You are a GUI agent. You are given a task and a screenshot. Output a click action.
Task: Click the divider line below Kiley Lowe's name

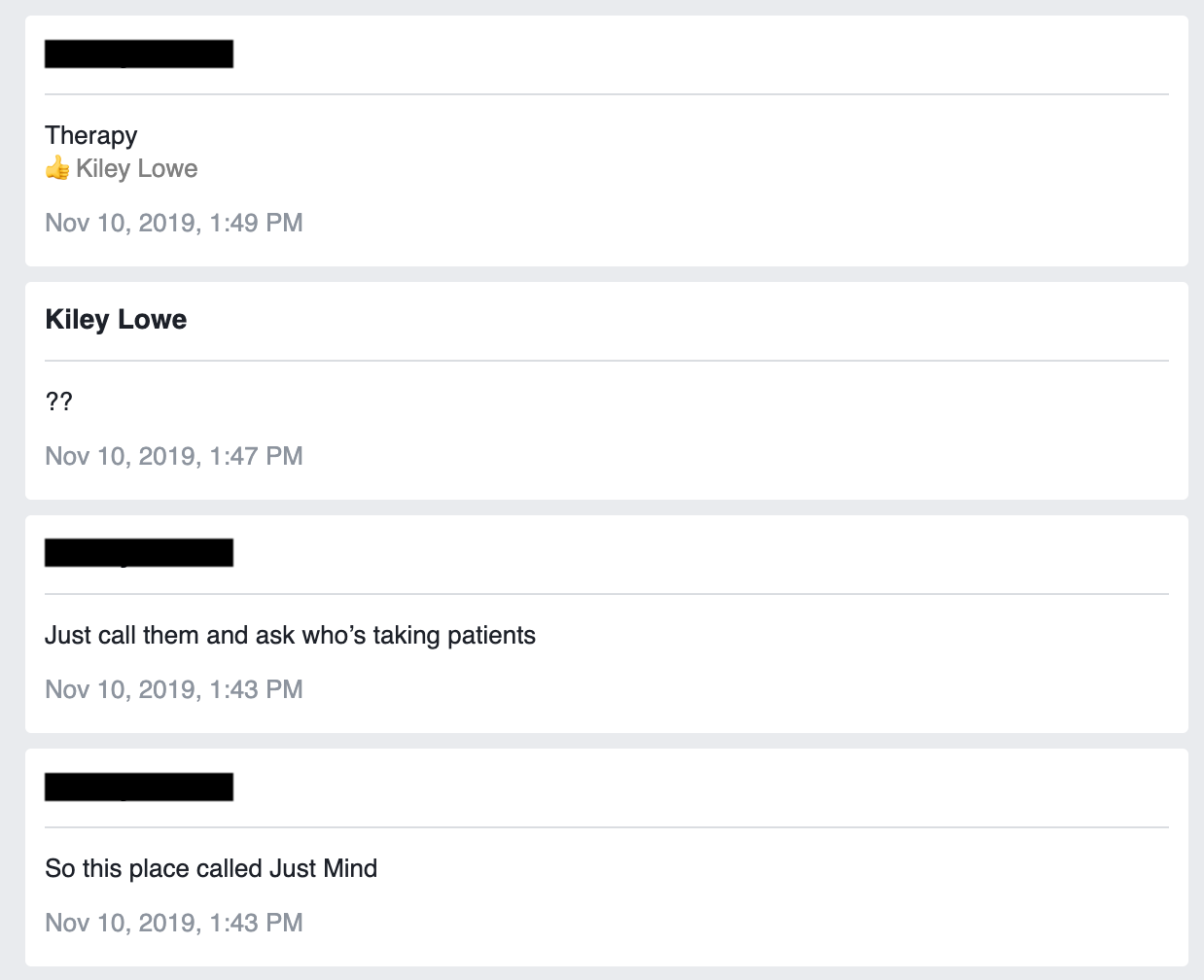607,361
